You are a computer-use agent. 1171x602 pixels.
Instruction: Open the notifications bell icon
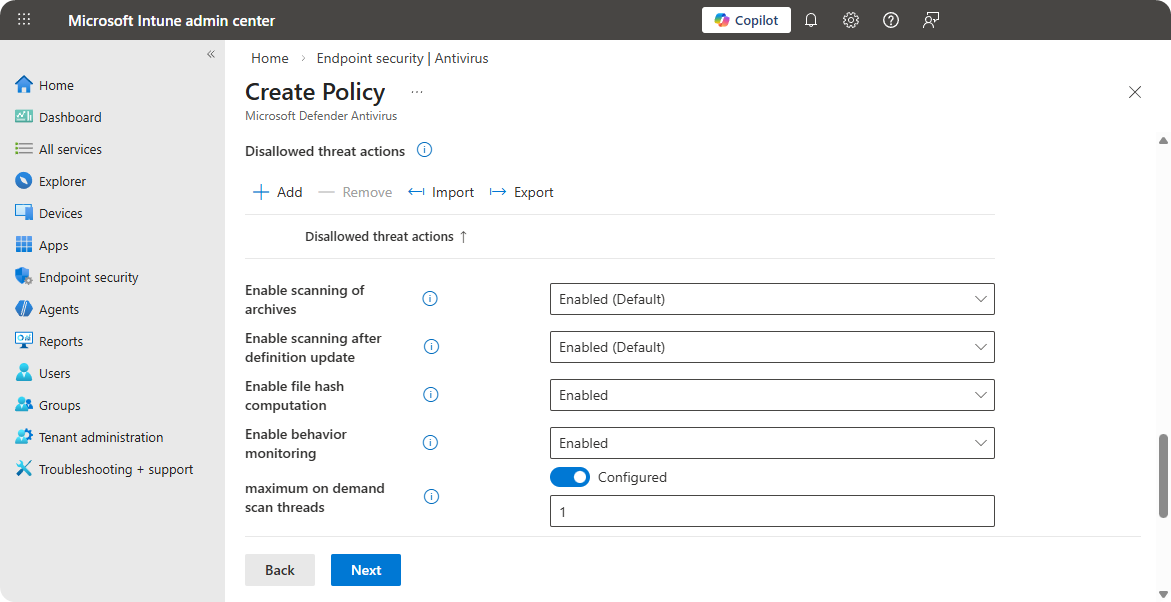[811, 20]
